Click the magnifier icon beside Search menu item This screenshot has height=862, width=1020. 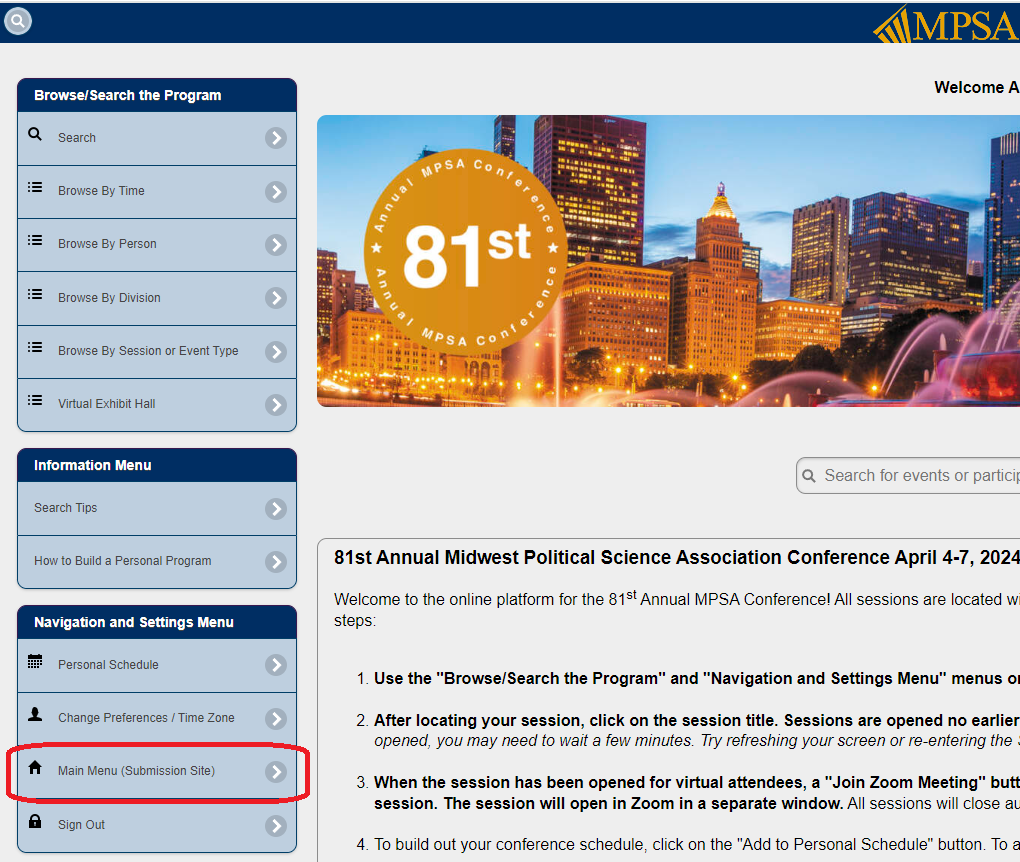[x=35, y=135]
